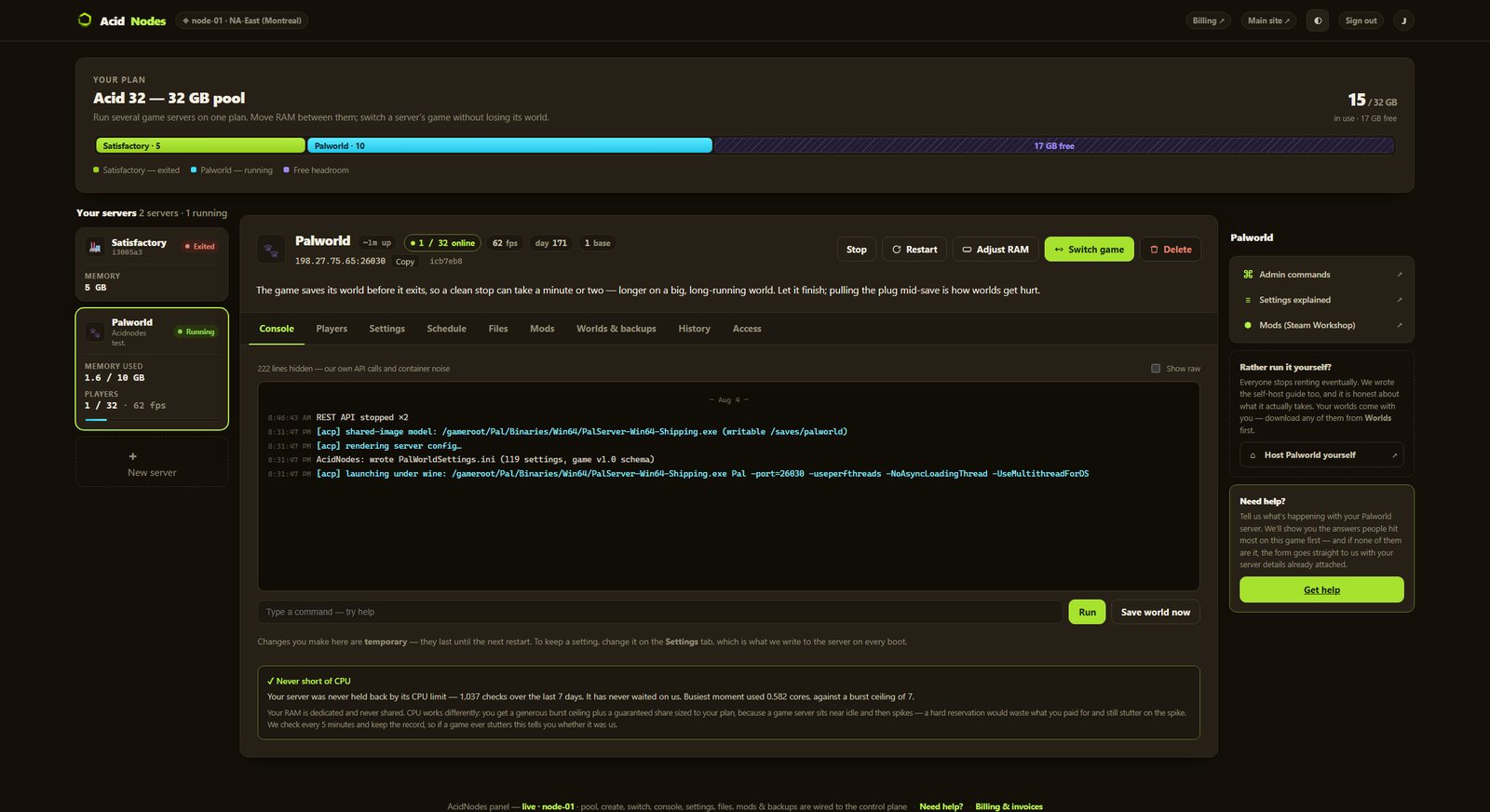
Task: Open the Mods tab
Action: [x=542, y=329]
